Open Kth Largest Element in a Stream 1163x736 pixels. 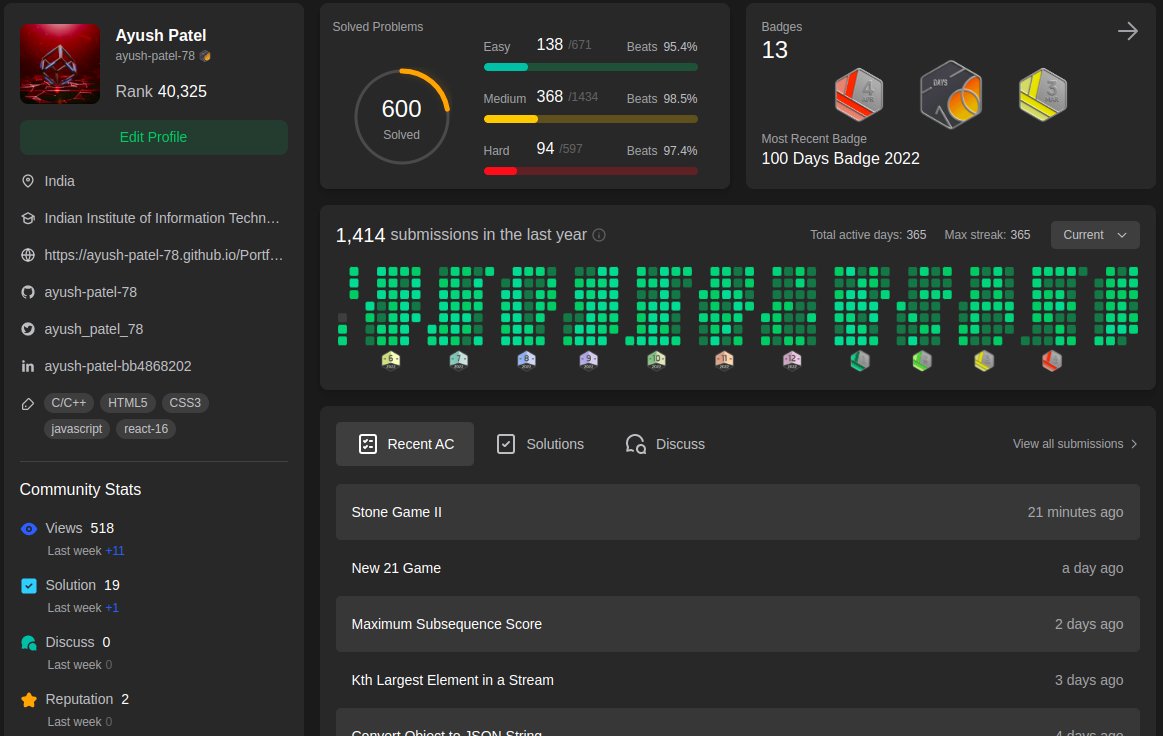[737, 680]
